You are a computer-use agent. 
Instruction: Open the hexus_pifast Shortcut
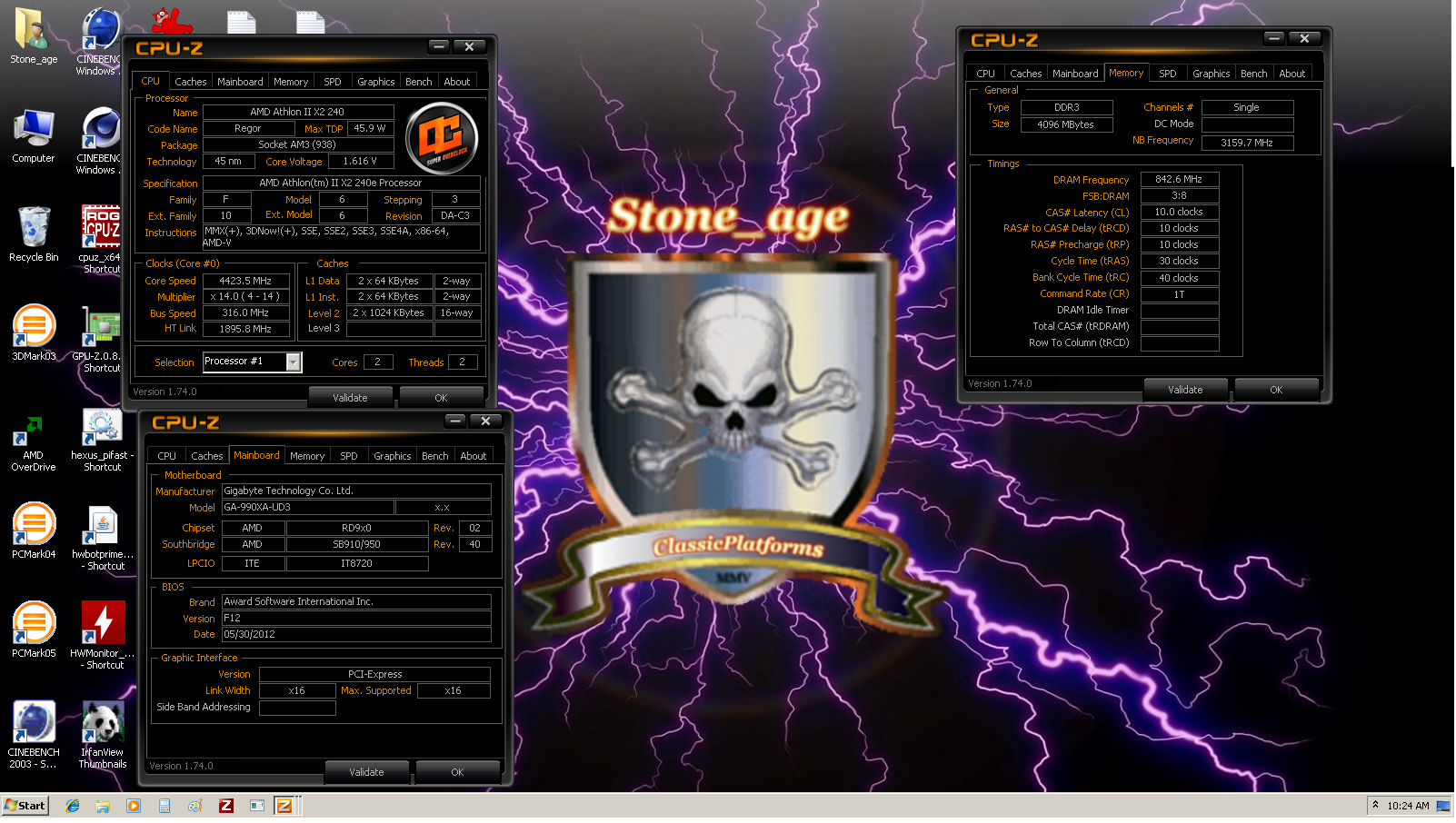(102, 440)
